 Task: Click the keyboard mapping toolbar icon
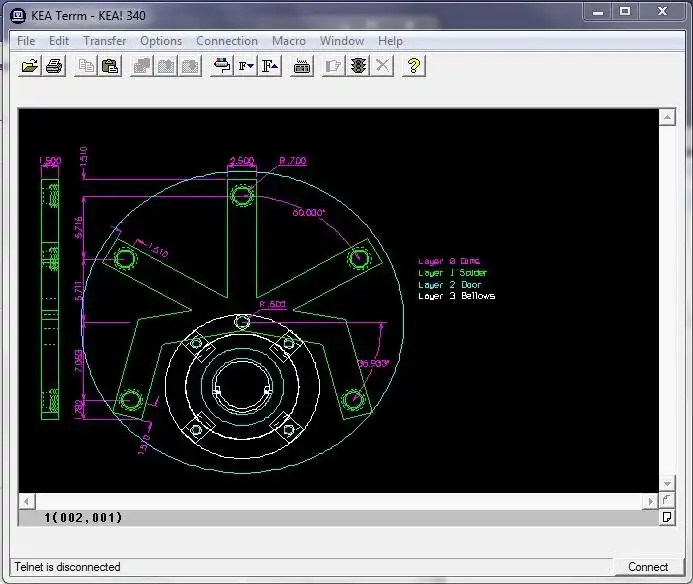(x=302, y=66)
